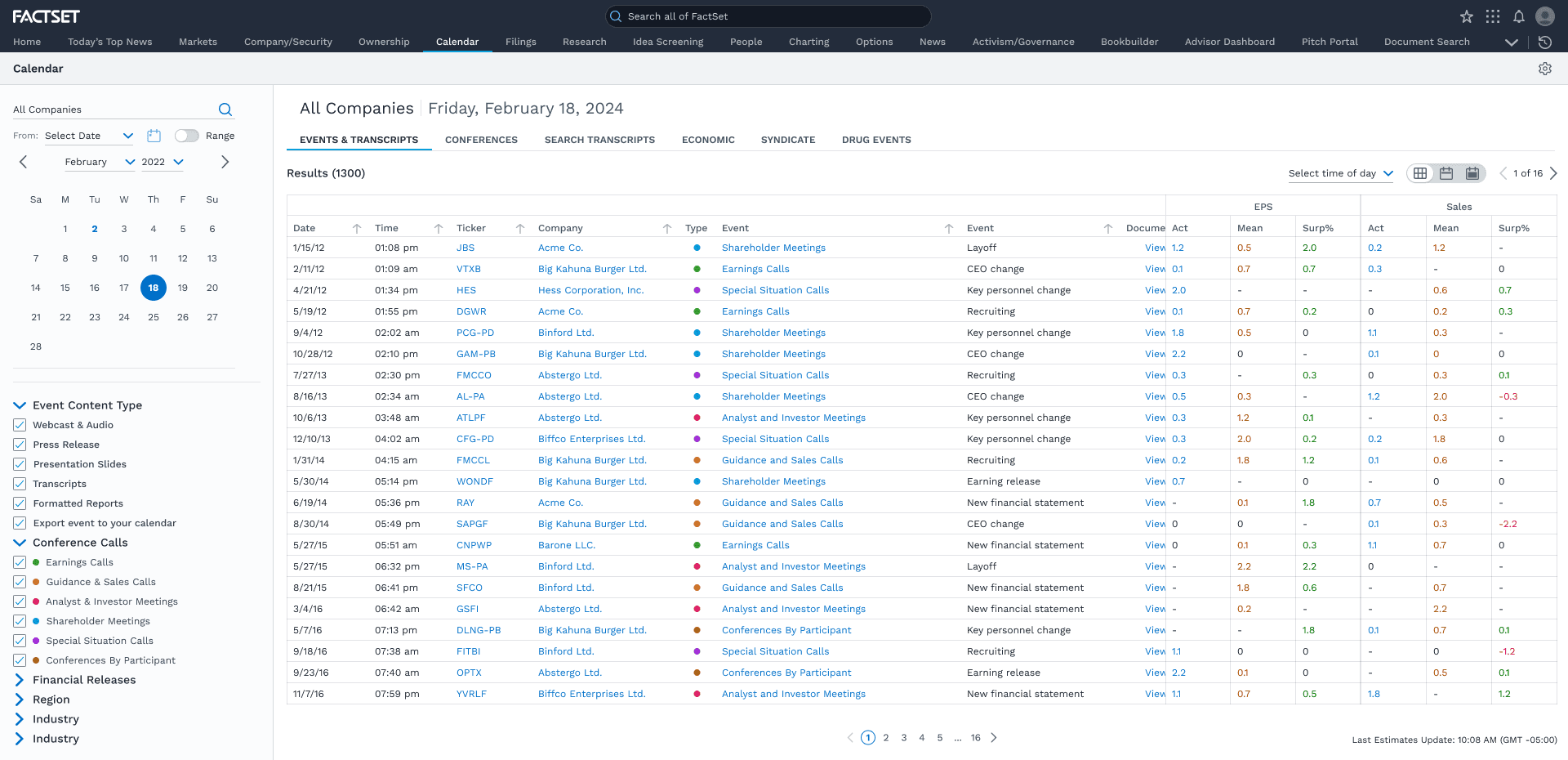Sort by the Company column arrow
Image resolution: width=1568 pixels, height=760 pixels.
pyautogui.click(x=667, y=228)
